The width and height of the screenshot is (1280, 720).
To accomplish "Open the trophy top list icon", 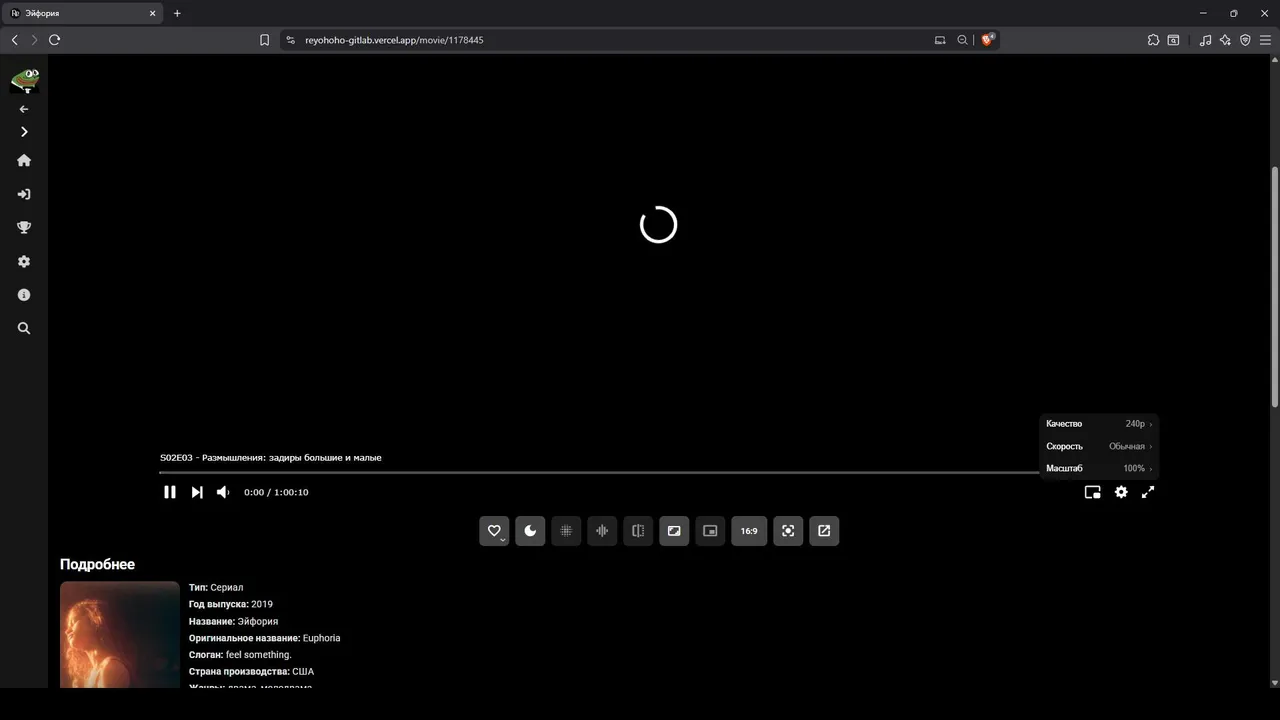I will pos(24,228).
